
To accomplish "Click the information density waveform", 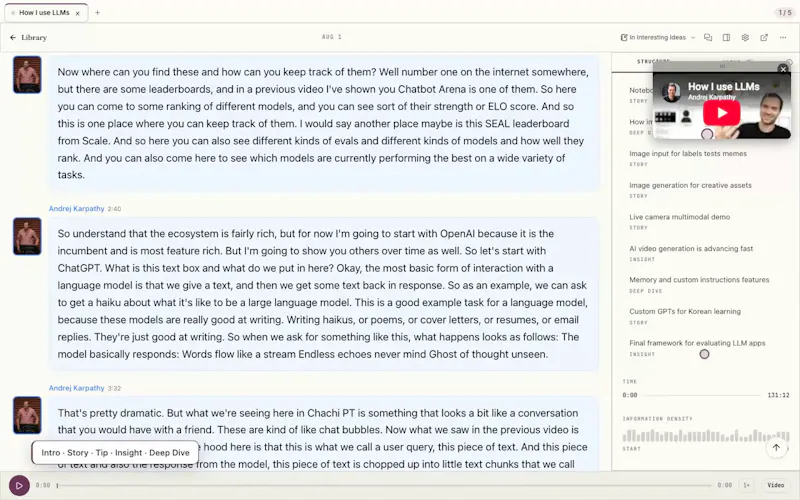I will tap(706, 436).
